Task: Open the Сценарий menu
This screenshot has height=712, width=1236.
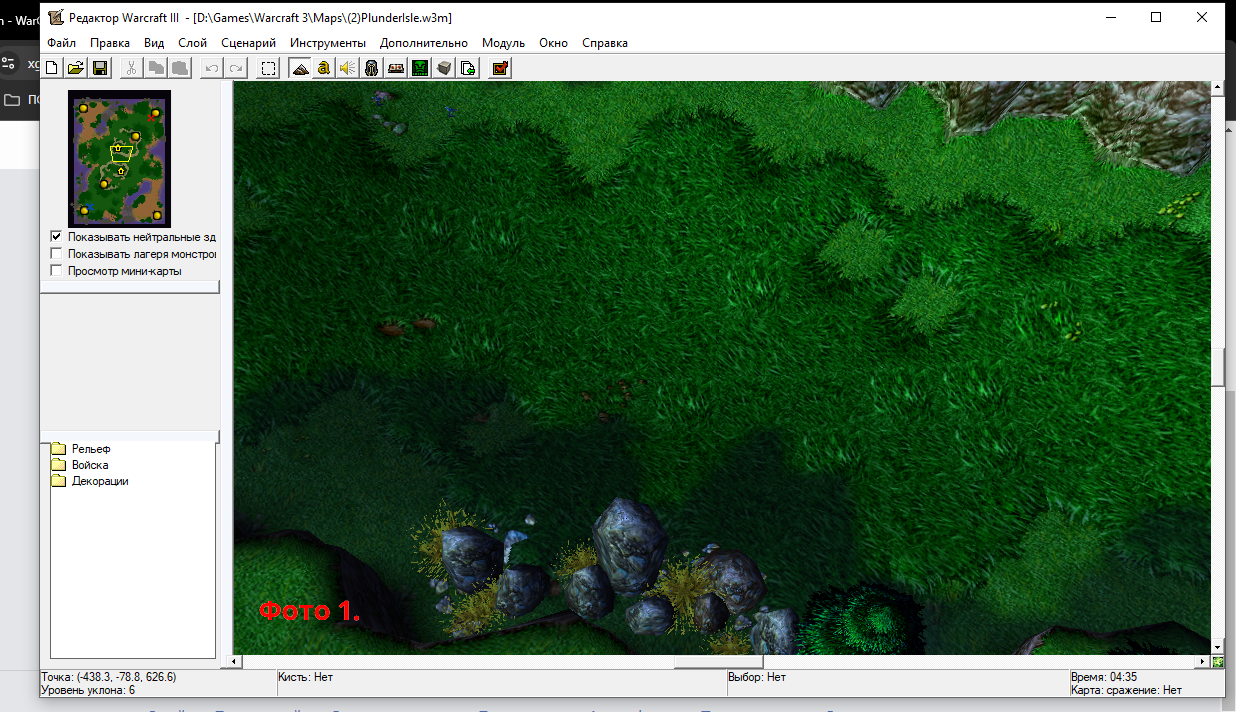Action: click(x=249, y=43)
